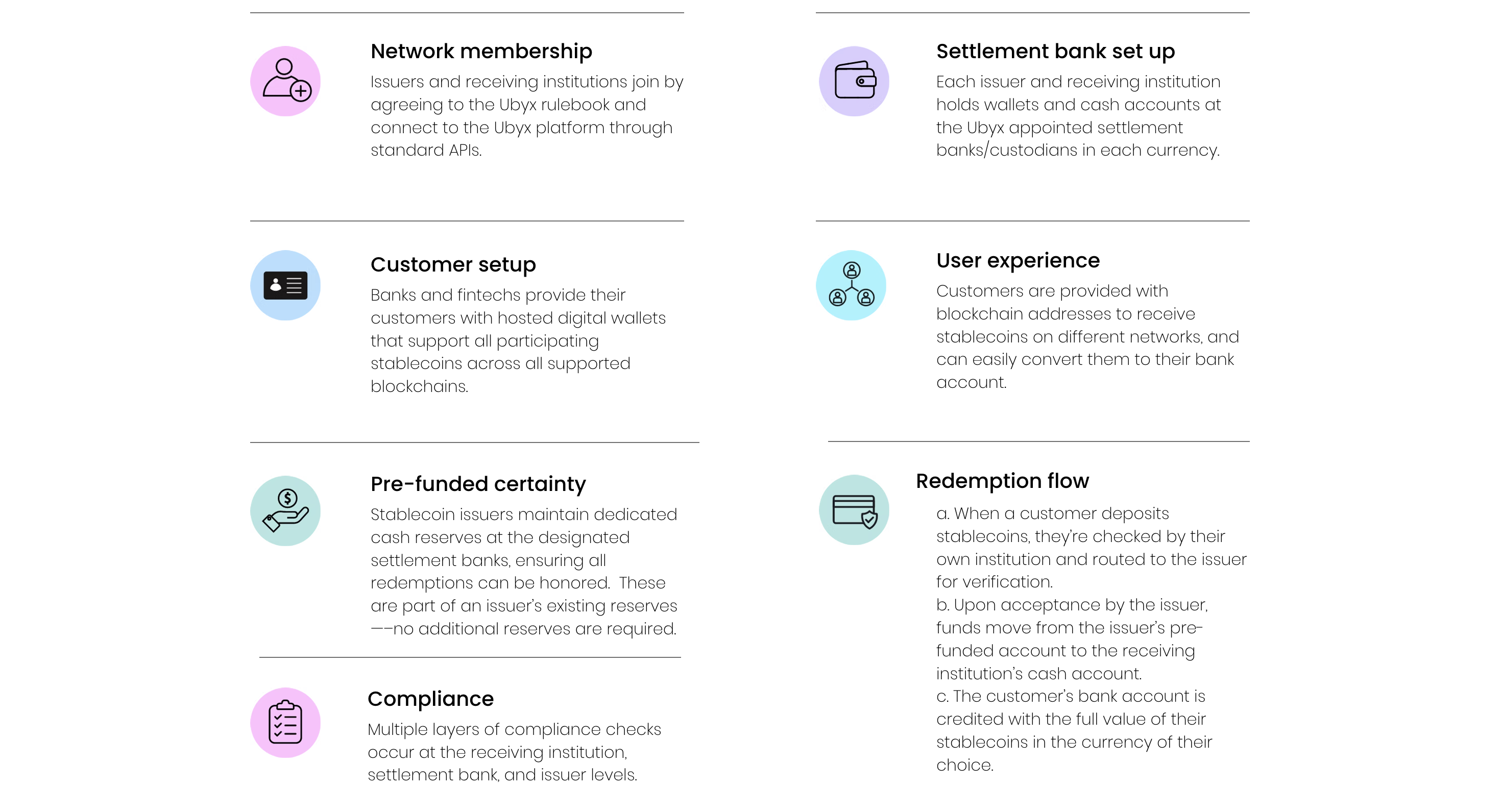Screen dimensions: 1501x812
Task: Click the User experience people network icon
Action: tap(851, 285)
